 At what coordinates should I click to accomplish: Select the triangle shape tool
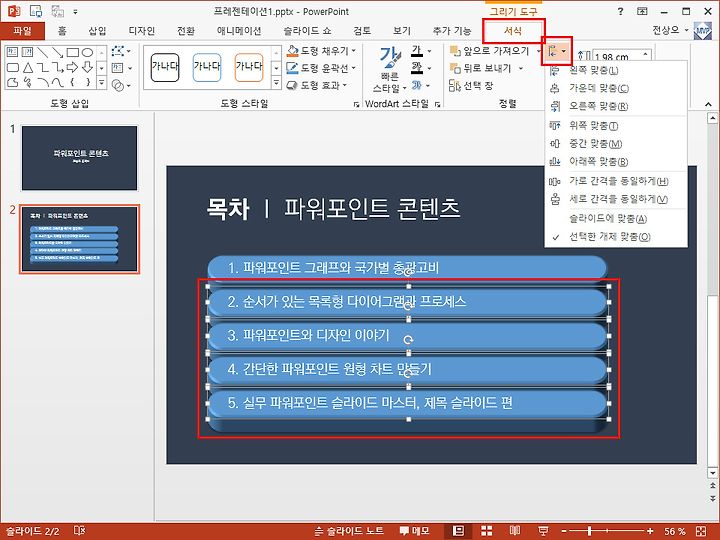coord(28,68)
